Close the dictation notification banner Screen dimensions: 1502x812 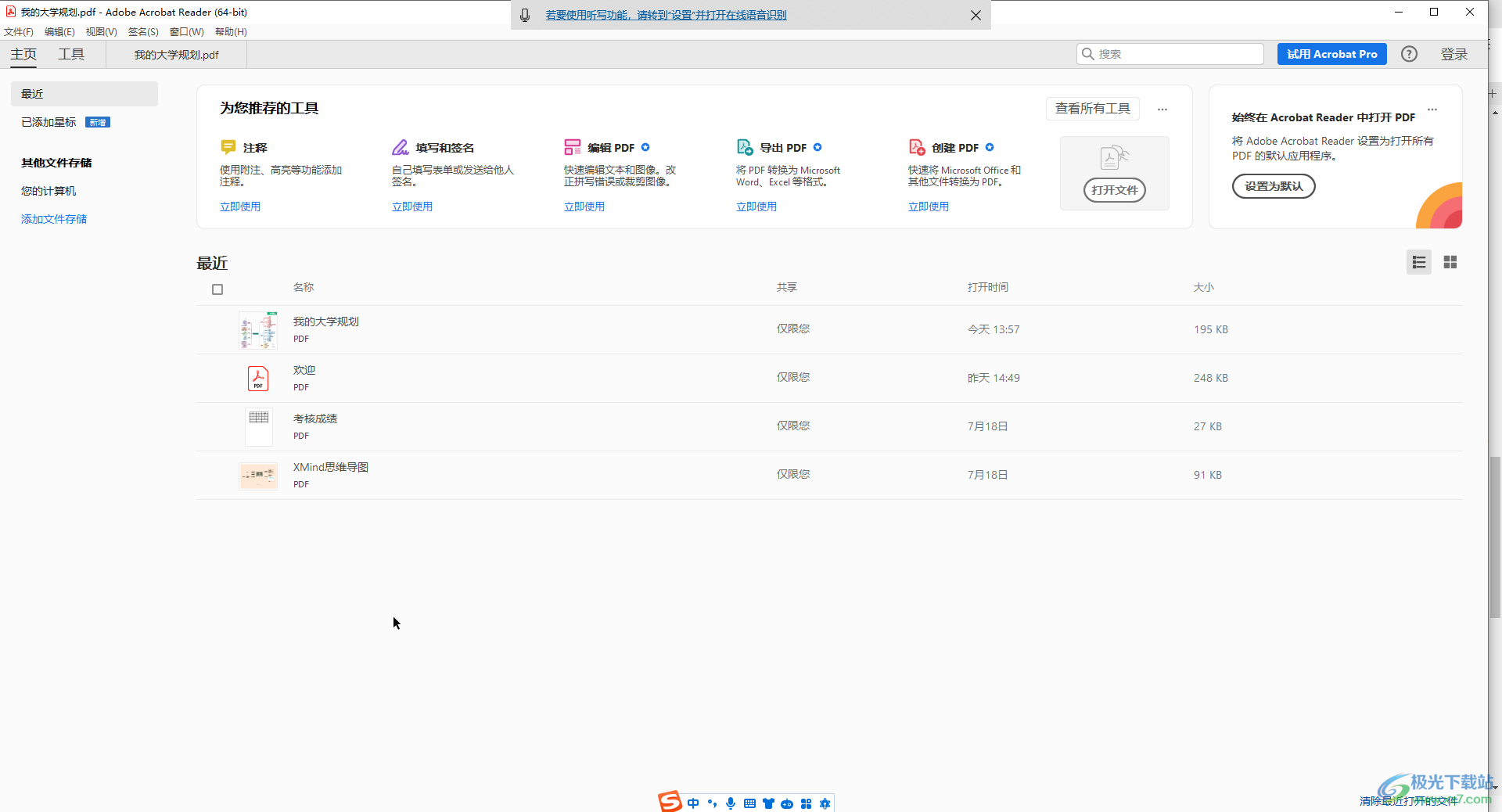pos(976,15)
